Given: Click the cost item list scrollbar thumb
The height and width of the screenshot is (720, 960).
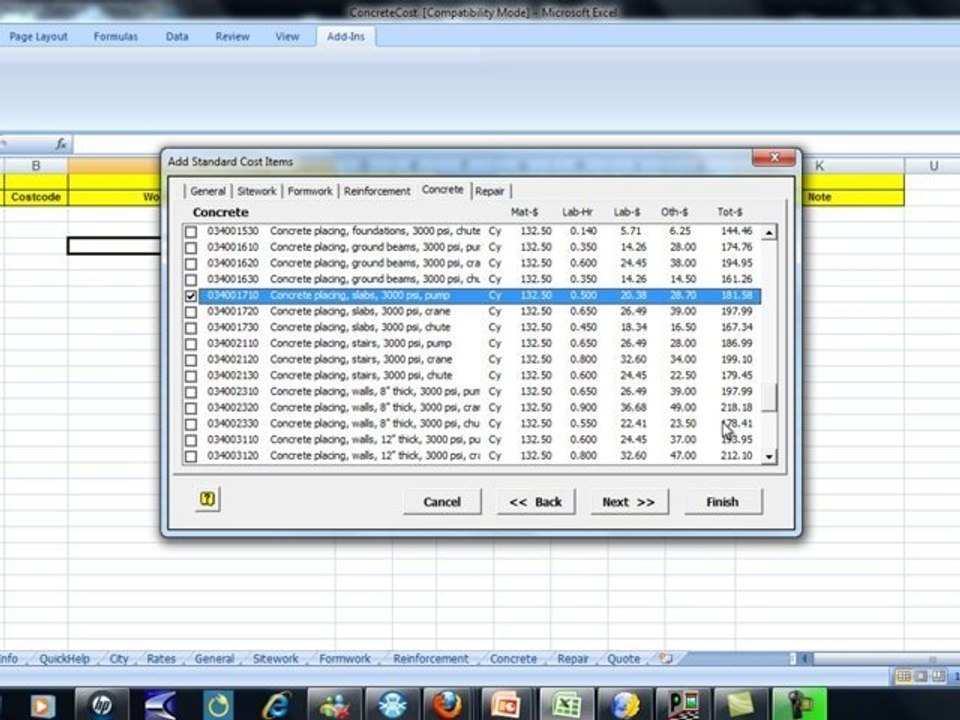Looking at the screenshot, I should (x=770, y=398).
